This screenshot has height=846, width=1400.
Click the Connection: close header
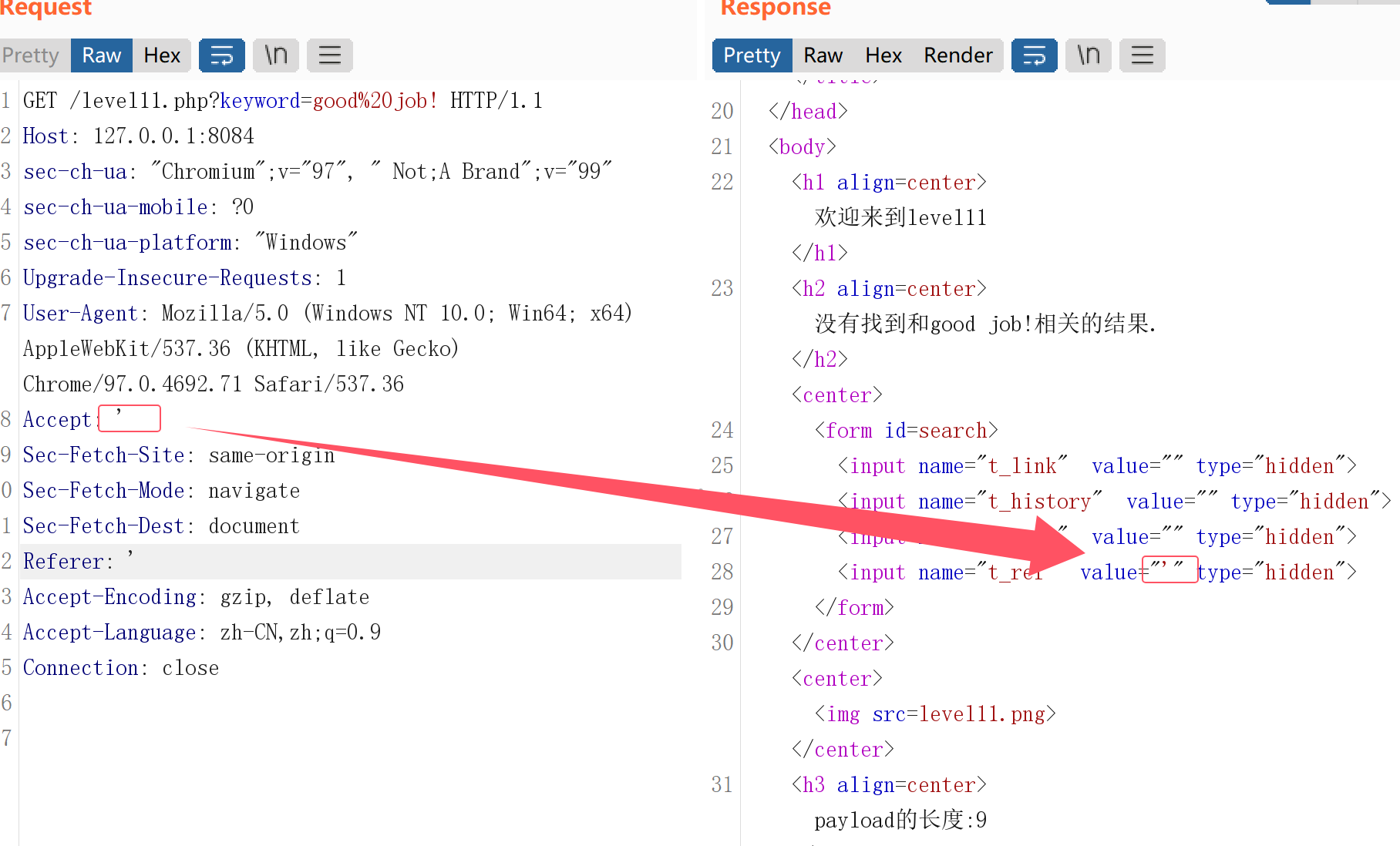pyautogui.click(x=121, y=668)
